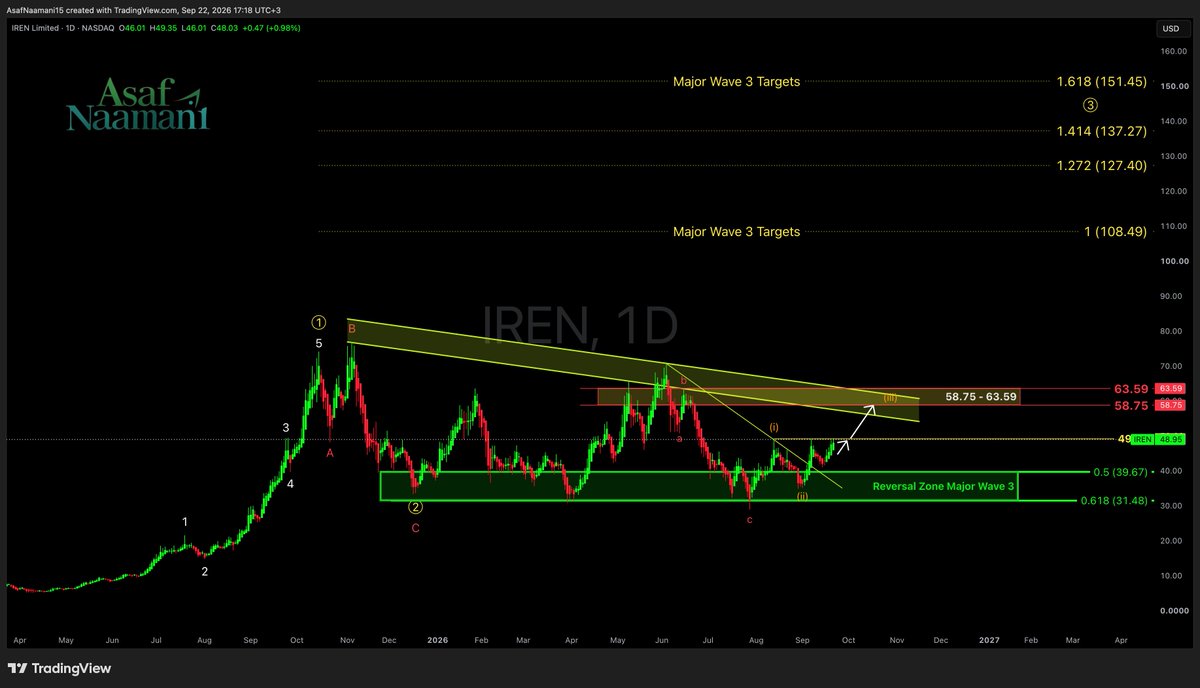The width and height of the screenshot is (1200, 688).
Task: Click the red 58.75 price axis tag
Action: [1170, 406]
